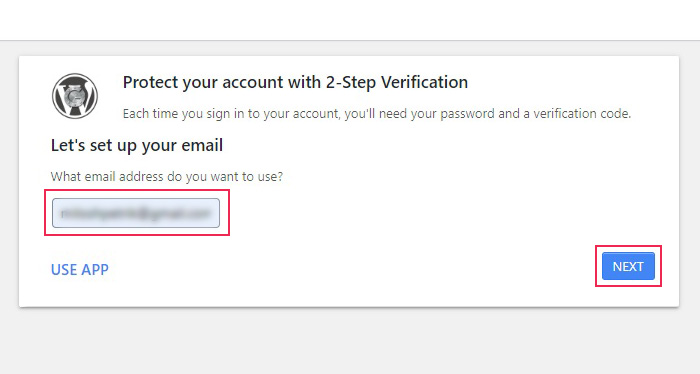Select the circular 2-Step Verification emblem
The height and width of the screenshot is (374, 700).
(x=75, y=96)
